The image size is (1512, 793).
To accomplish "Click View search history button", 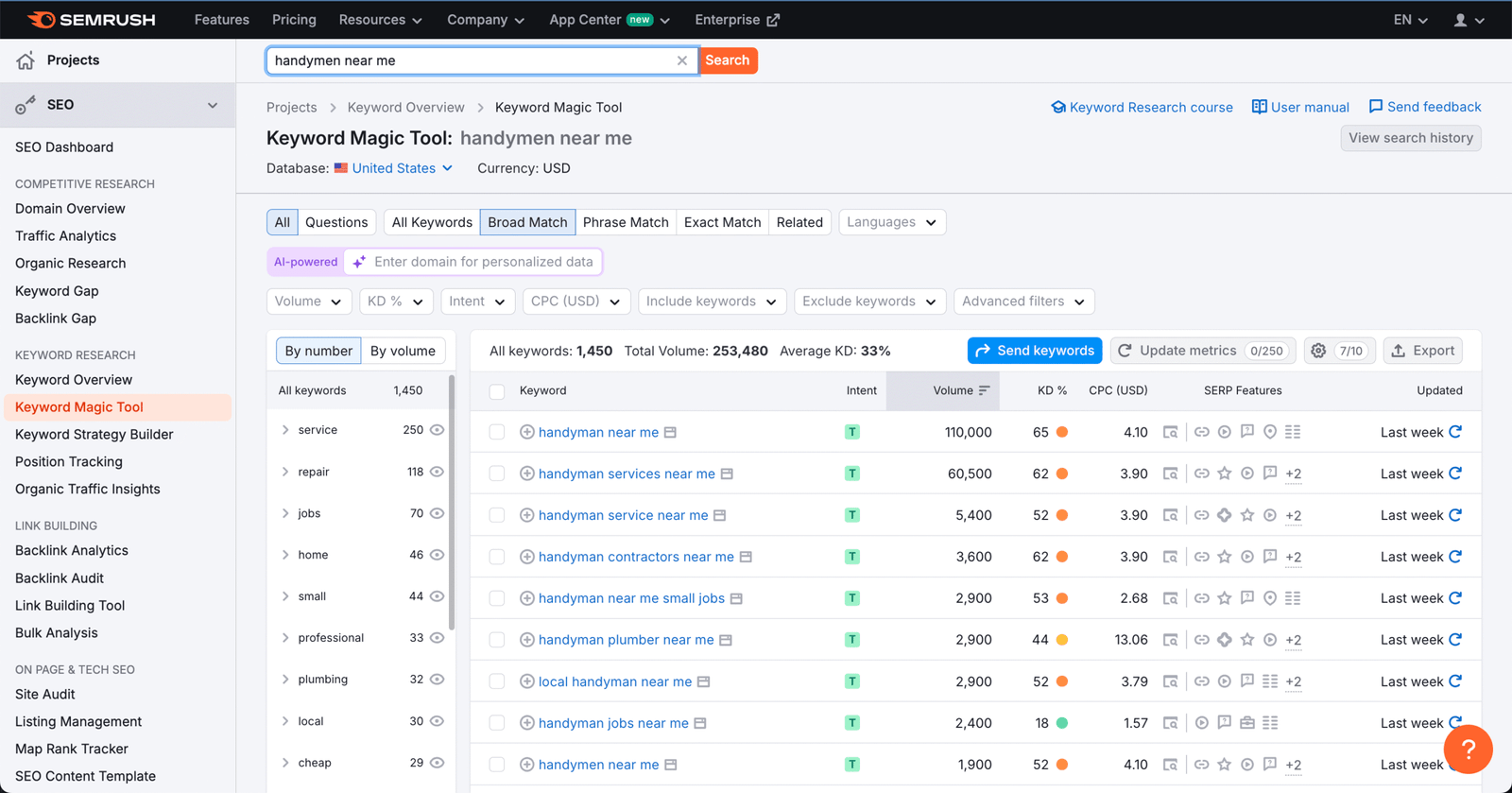I will click(x=1411, y=138).
